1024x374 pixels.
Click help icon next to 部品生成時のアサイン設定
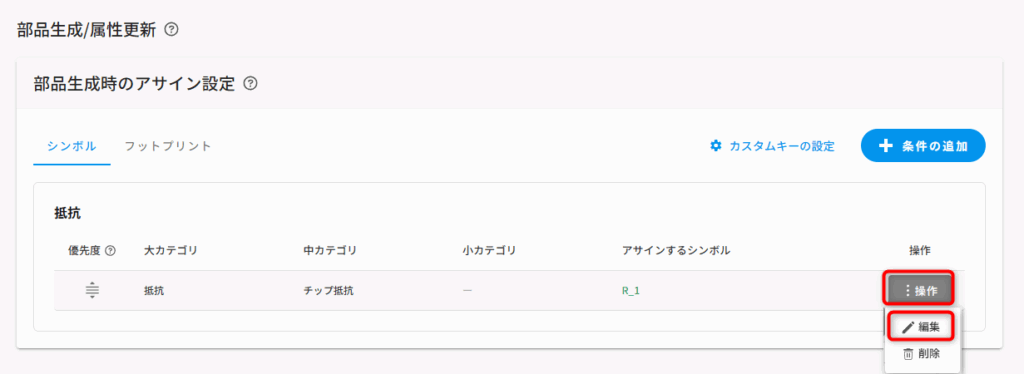click(x=250, y=84)
